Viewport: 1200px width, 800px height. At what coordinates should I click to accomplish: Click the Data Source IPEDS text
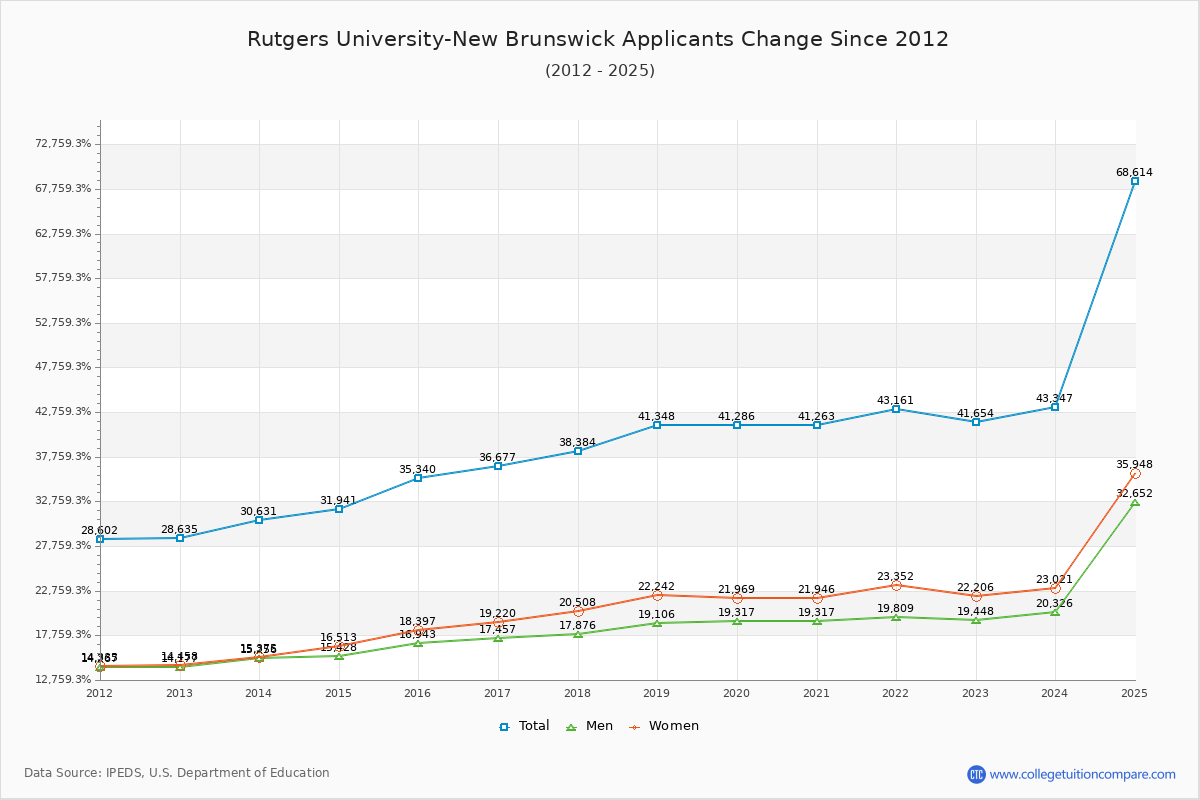(x=177, y=773)
